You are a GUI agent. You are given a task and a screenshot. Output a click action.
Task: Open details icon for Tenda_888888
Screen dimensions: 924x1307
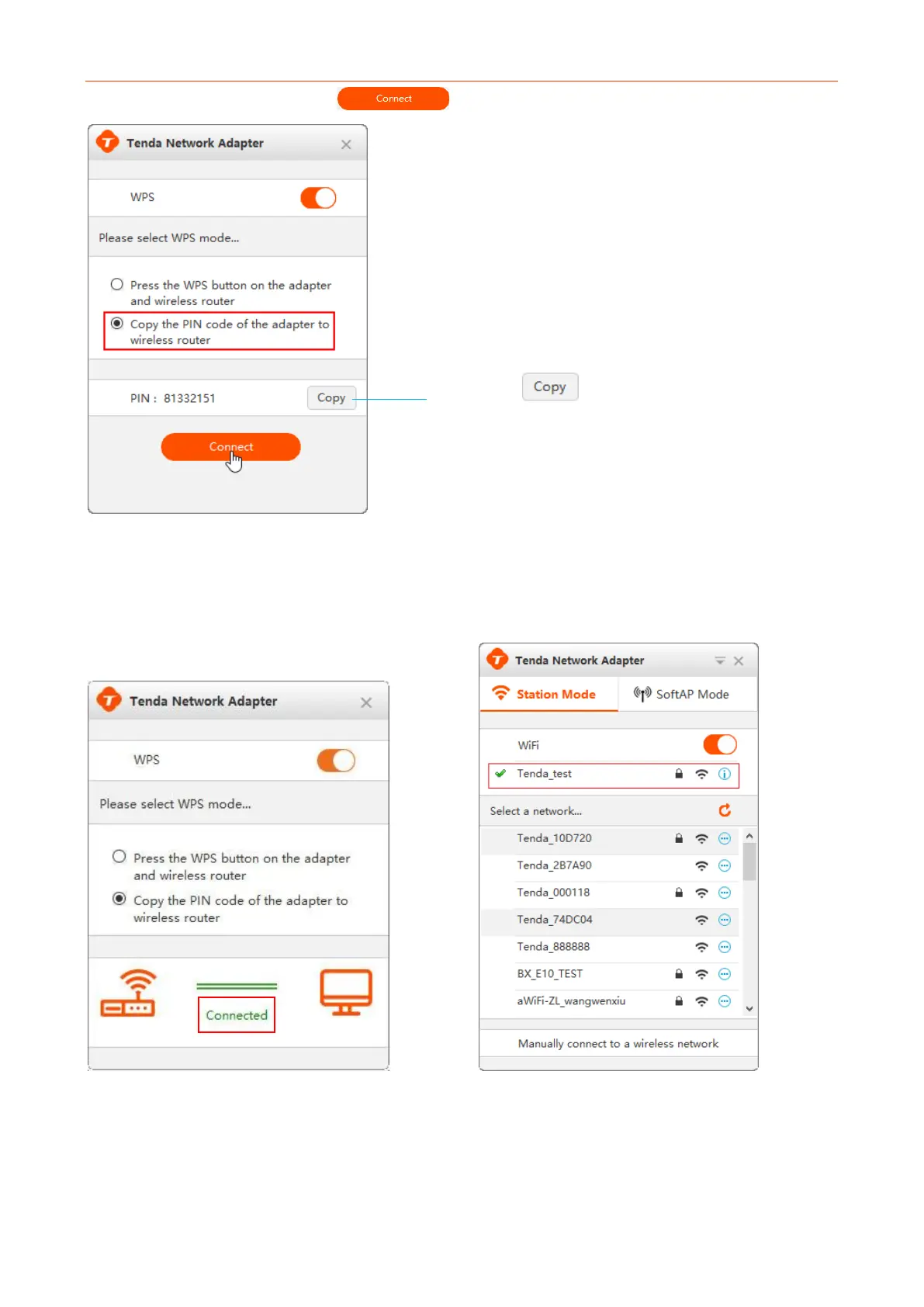[x=725, y=947]
